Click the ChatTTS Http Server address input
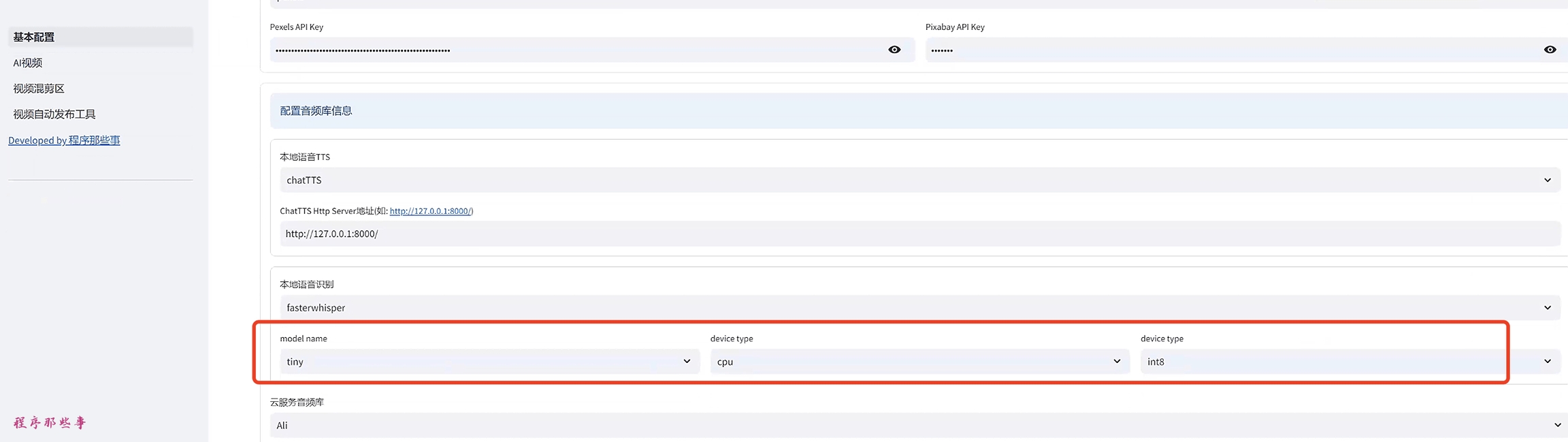Screen dimensions: 1568x442 click(919, 234)
